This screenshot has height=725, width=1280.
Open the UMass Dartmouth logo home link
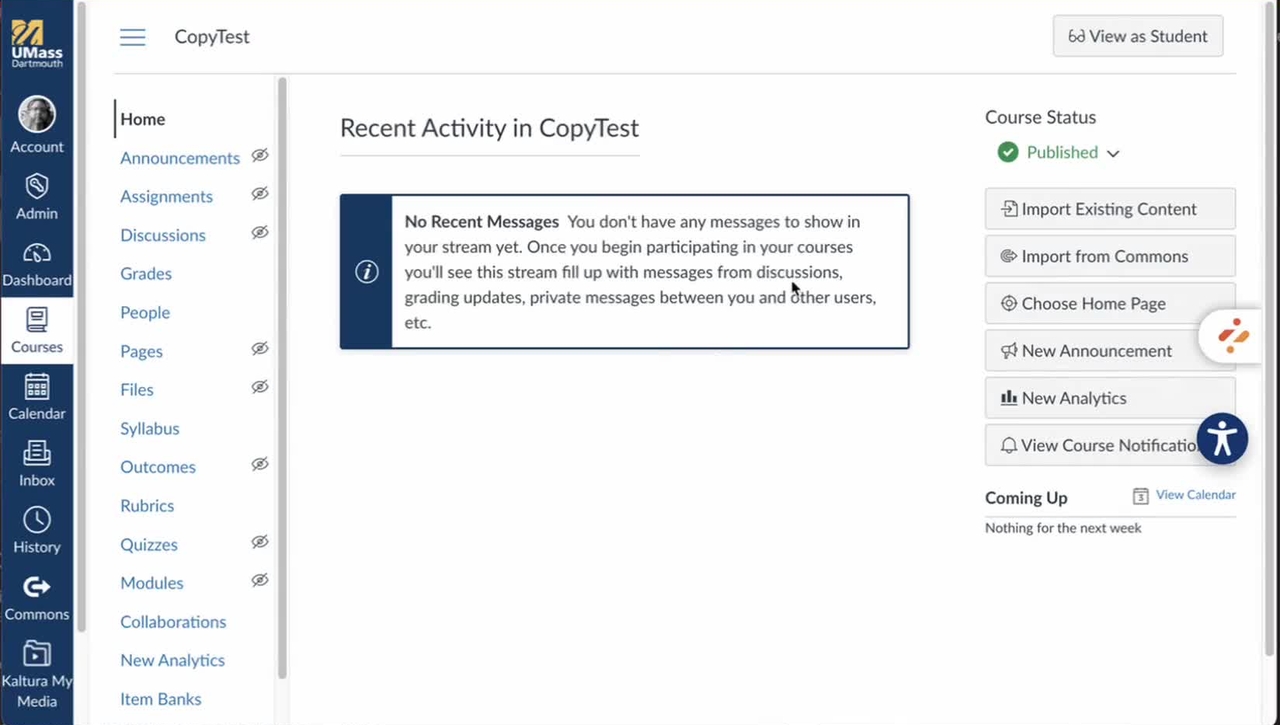click(x=37, y=43)
